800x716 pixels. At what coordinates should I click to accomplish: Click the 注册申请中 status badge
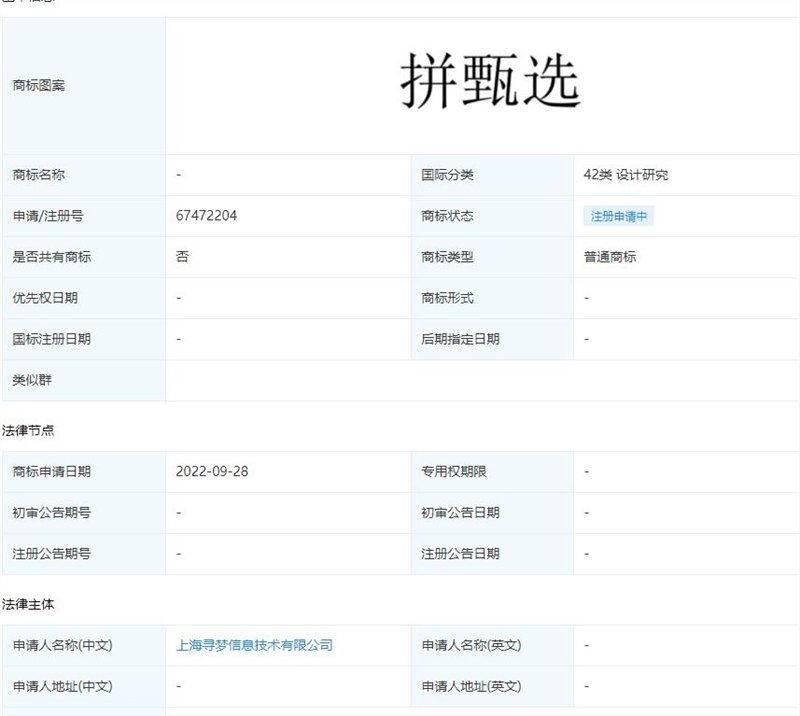pyautogui.click(x=619, y=216)
